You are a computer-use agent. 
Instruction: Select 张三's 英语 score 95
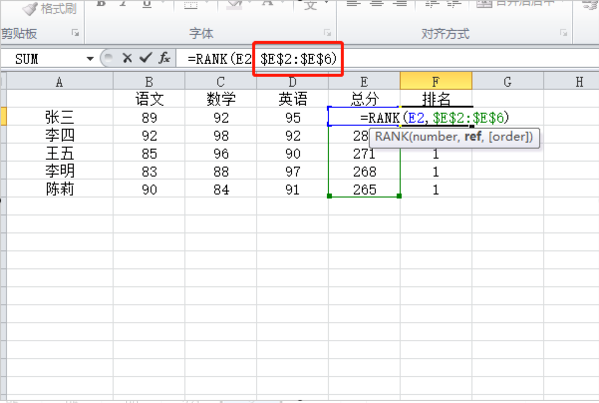click(x=293, y=117)
